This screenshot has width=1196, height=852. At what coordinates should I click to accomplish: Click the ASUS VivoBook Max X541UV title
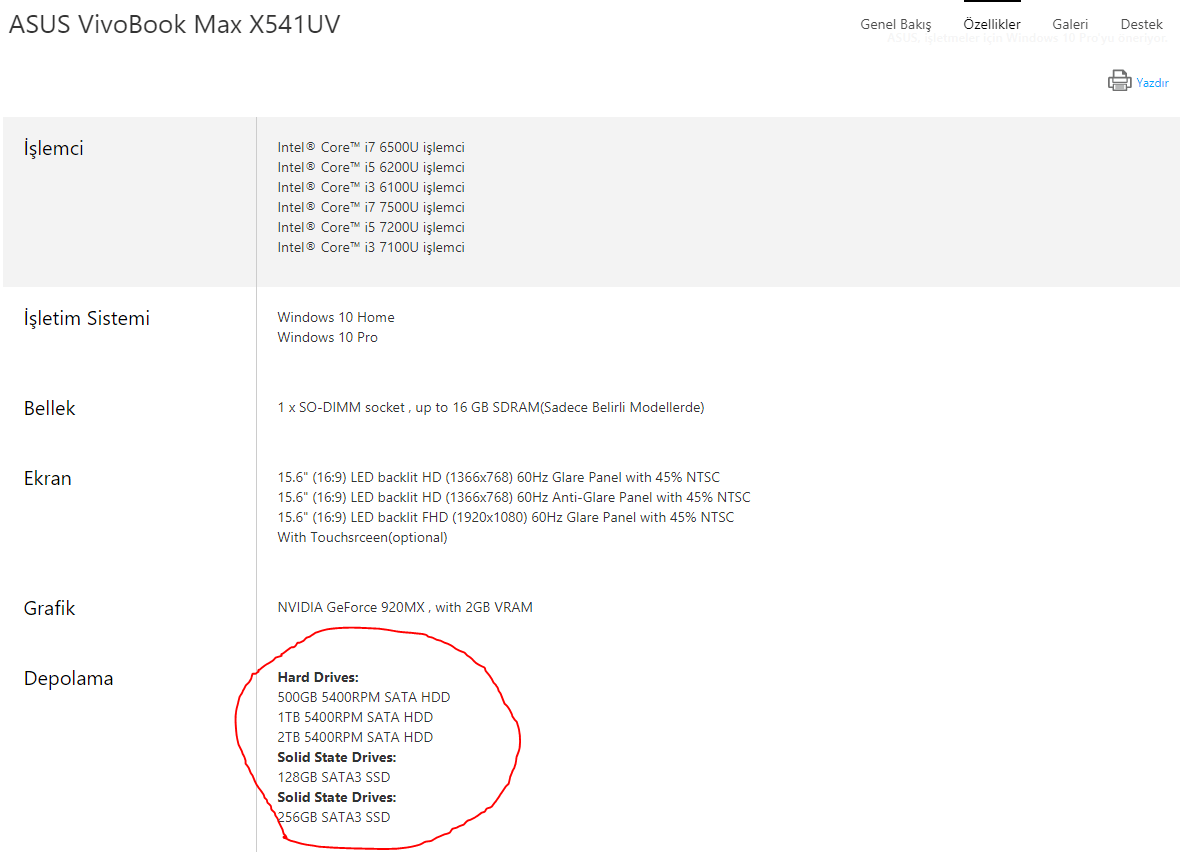pyautogui.click(x=174, y=24)
